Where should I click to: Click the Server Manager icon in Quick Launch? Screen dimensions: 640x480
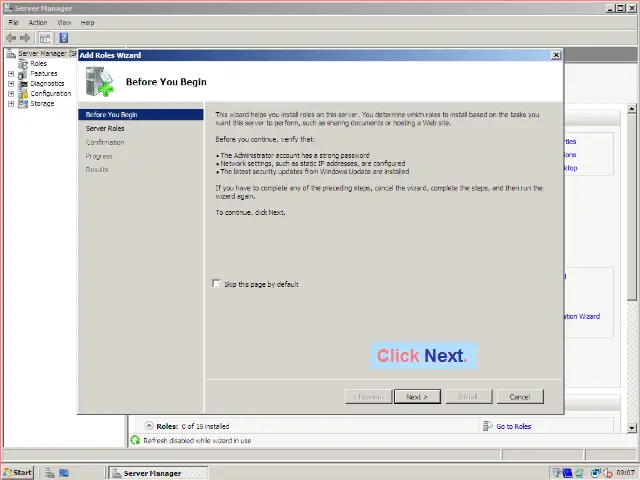click(47, 472)
